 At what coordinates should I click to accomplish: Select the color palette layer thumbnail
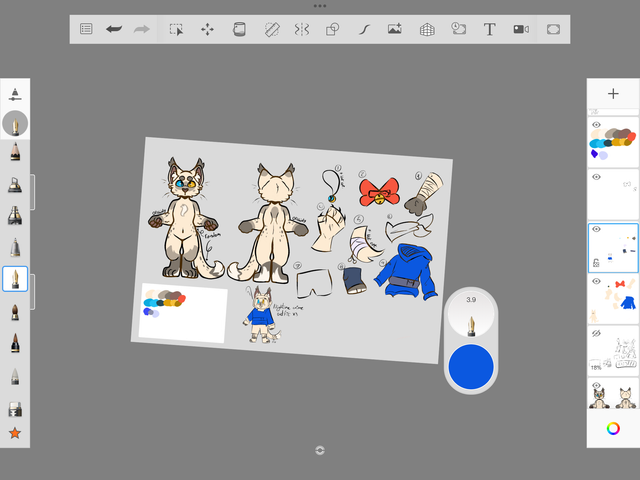(x=613, y=142)
